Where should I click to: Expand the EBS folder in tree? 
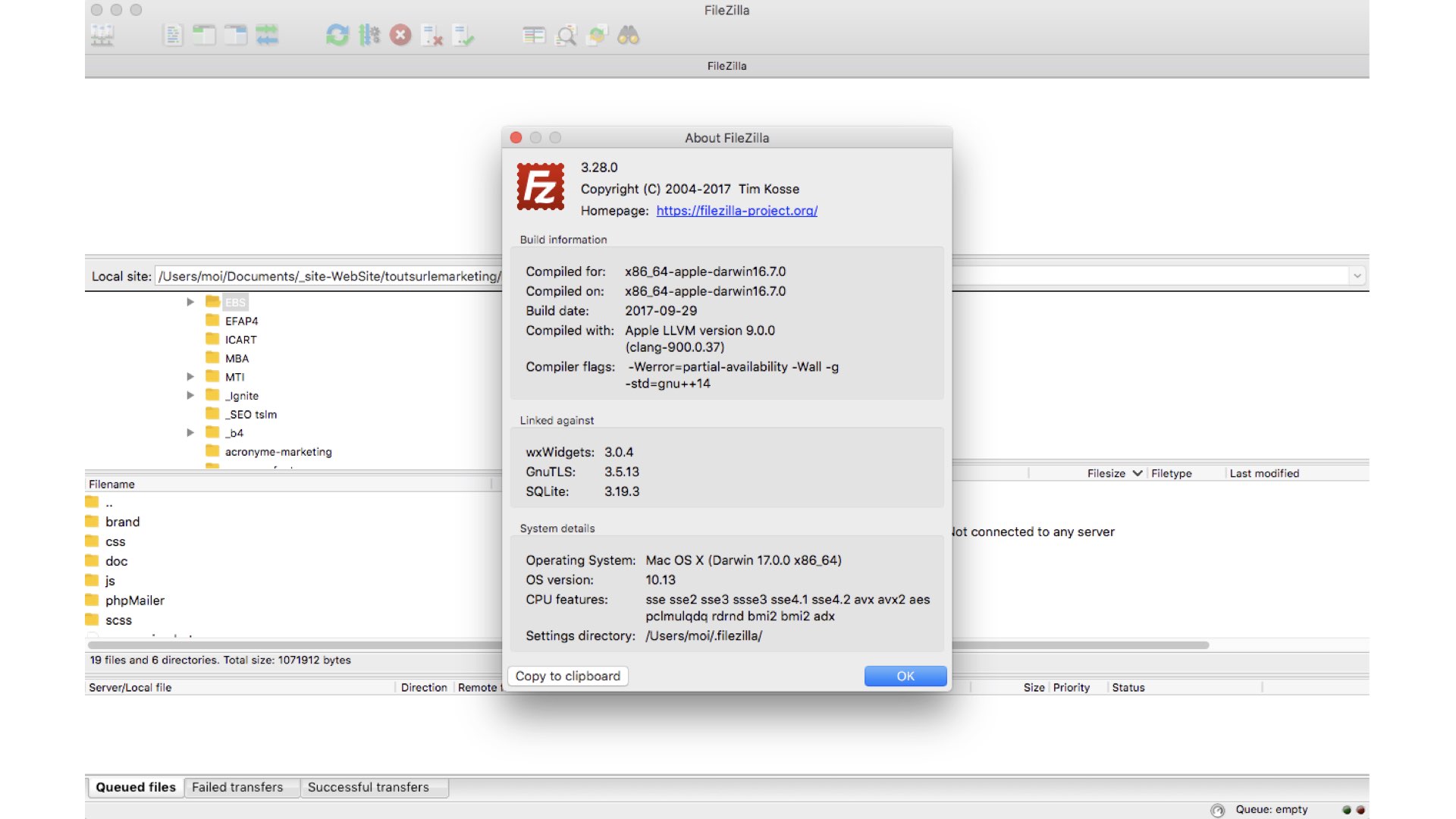[x=190, y=302]
